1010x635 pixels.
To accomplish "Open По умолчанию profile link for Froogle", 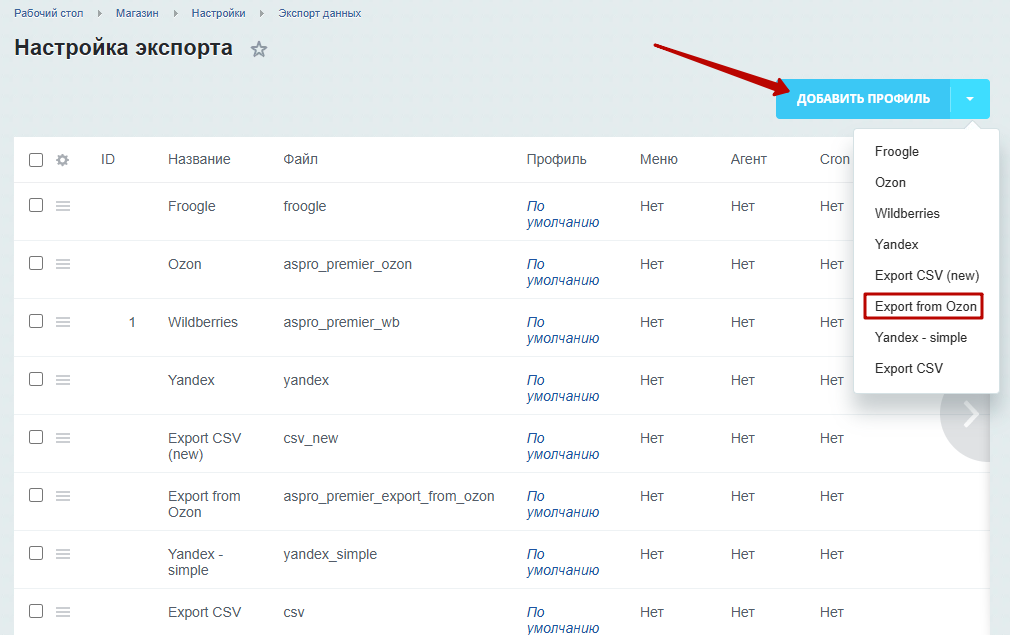I will pos(563,214).
